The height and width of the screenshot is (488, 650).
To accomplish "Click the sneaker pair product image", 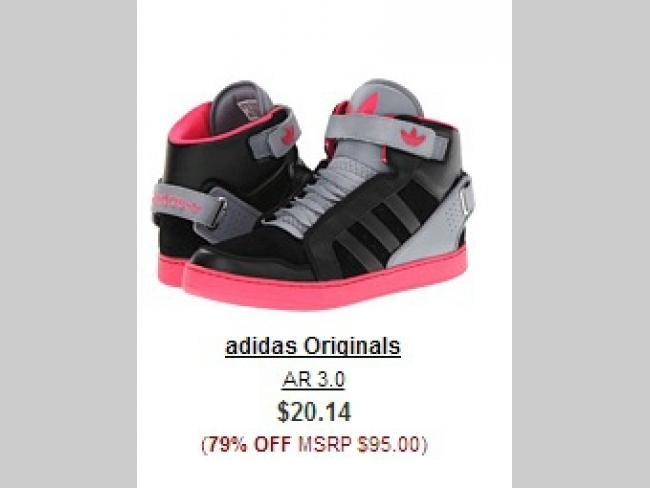I will pyautogui.click(x=313, y=195).
